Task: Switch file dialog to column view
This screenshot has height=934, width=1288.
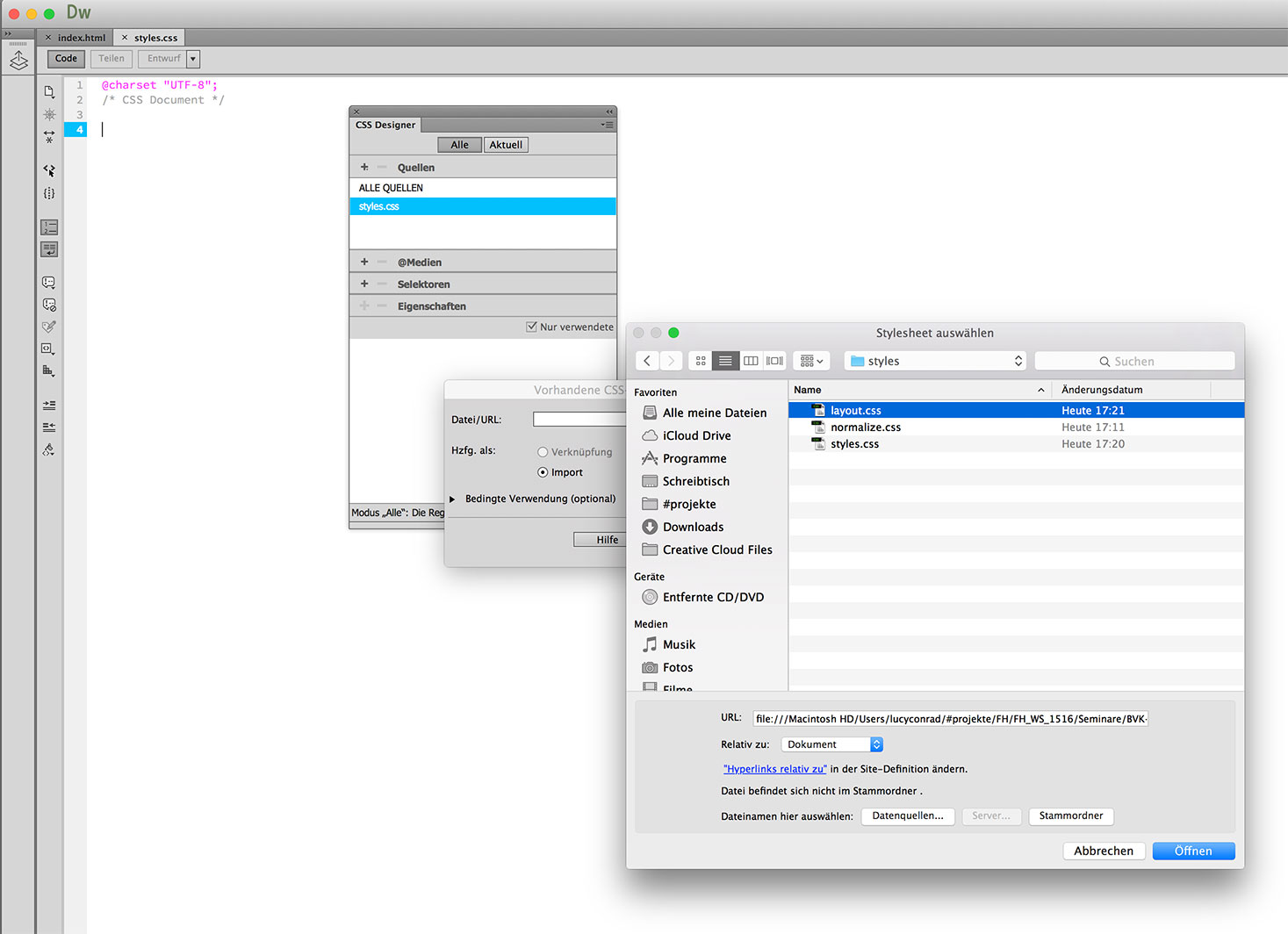Action: 751,361
